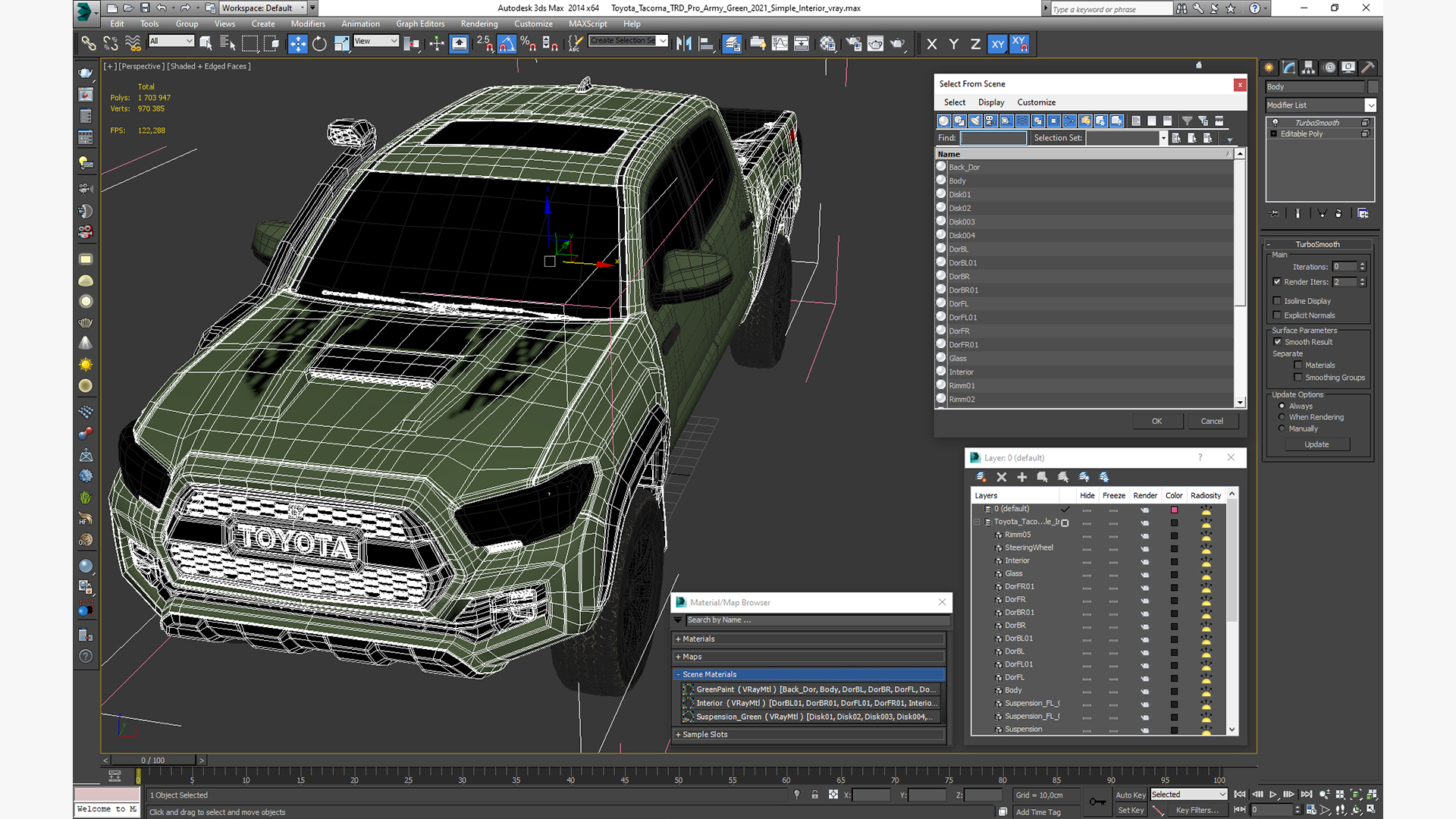The width and height of the screenshot is (1456, 819).
Task: Click OK in Select From Scene
Action: pos(1157,421)
